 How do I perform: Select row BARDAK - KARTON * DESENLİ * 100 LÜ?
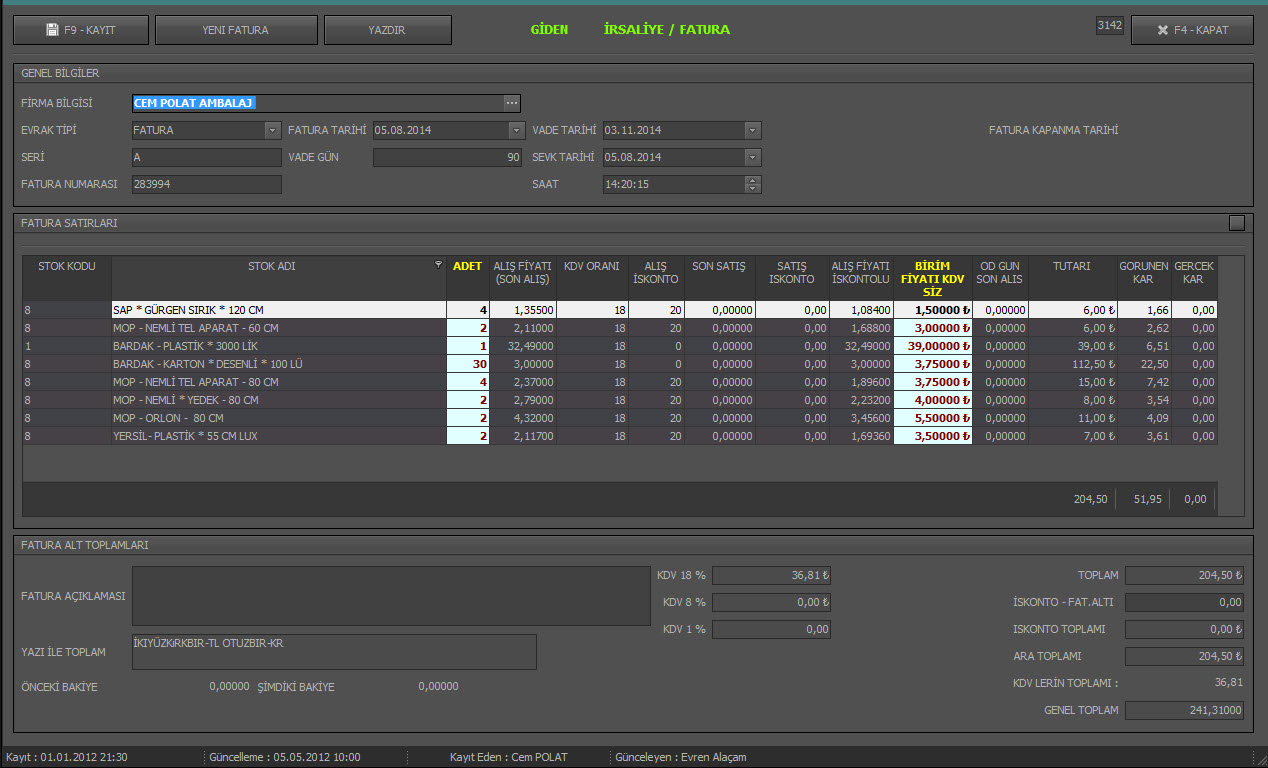pos(620,364)
